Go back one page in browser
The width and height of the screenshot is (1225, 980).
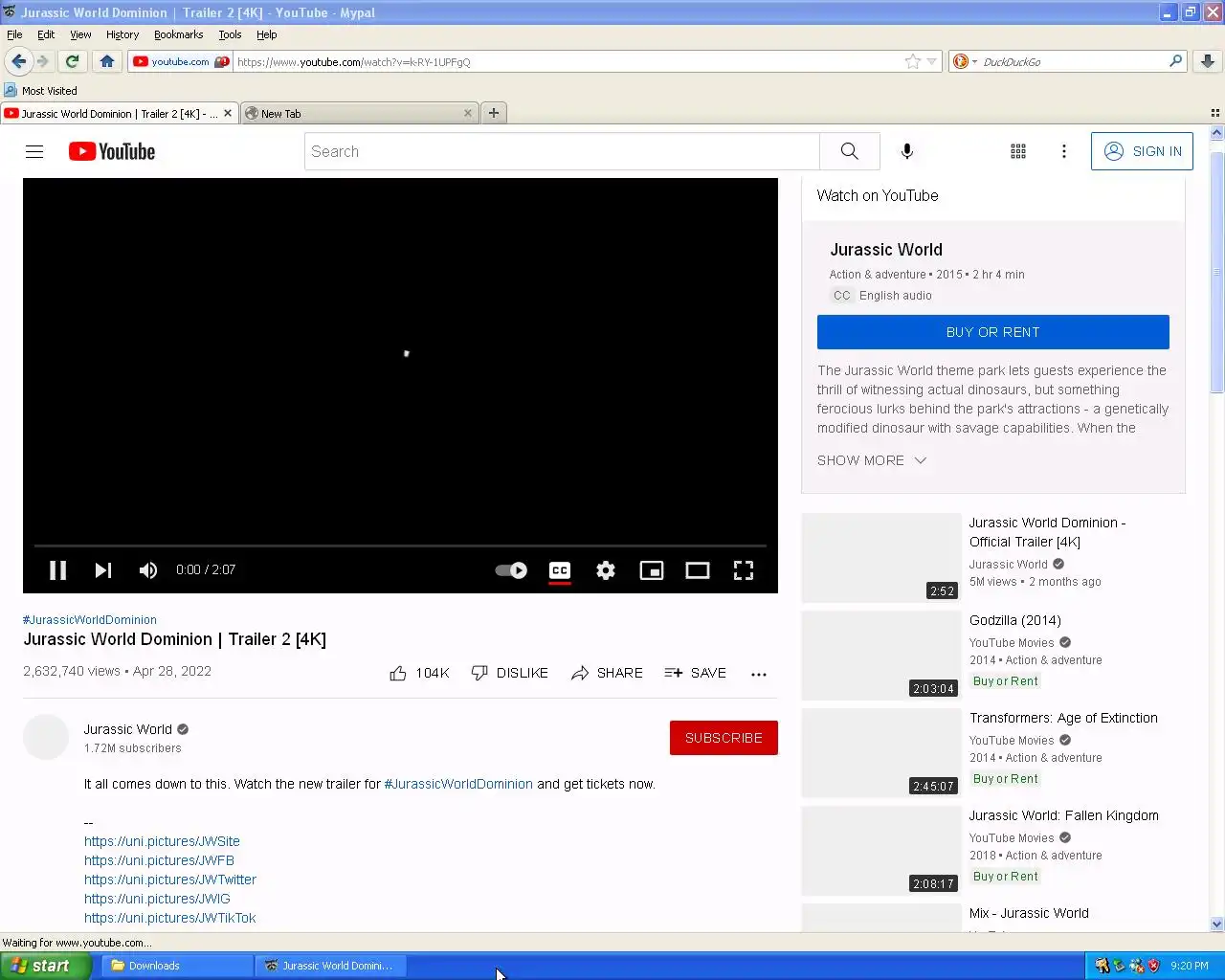click(18, 61)
